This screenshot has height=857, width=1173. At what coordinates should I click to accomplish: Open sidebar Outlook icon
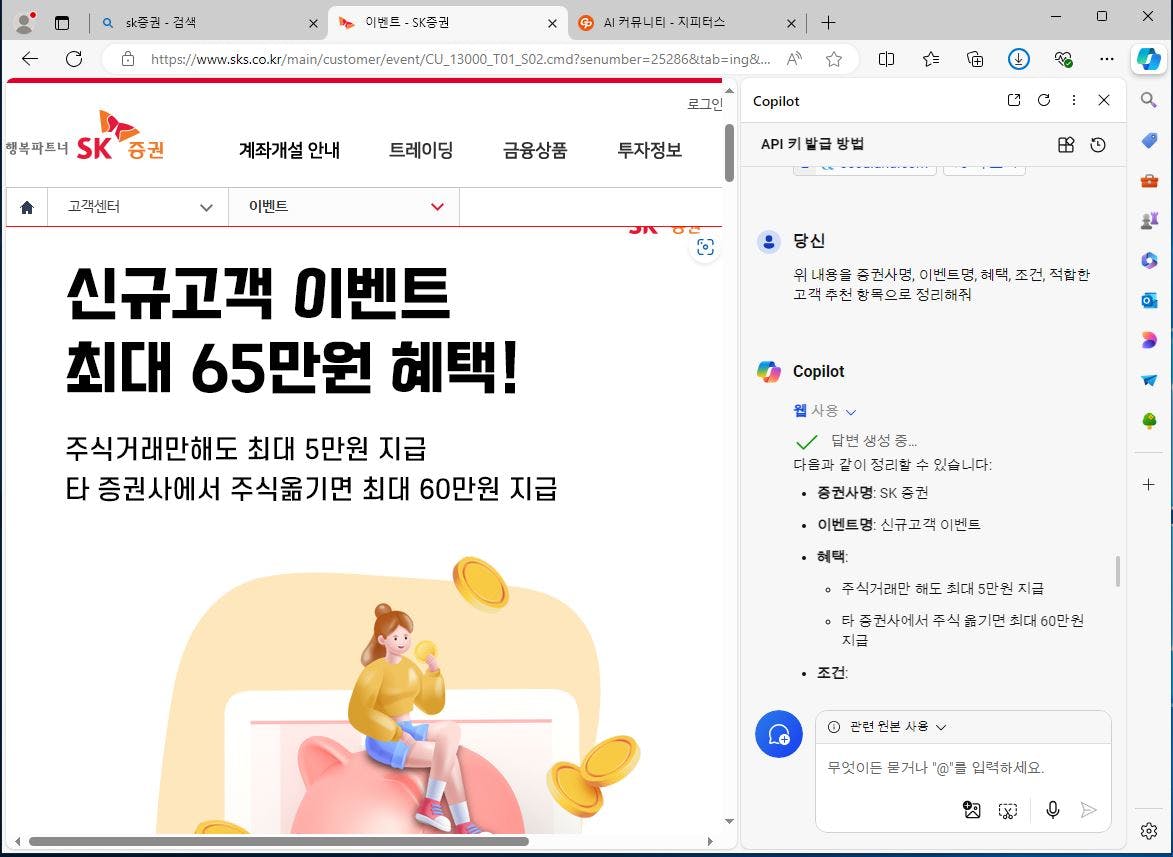point(1149,300)
